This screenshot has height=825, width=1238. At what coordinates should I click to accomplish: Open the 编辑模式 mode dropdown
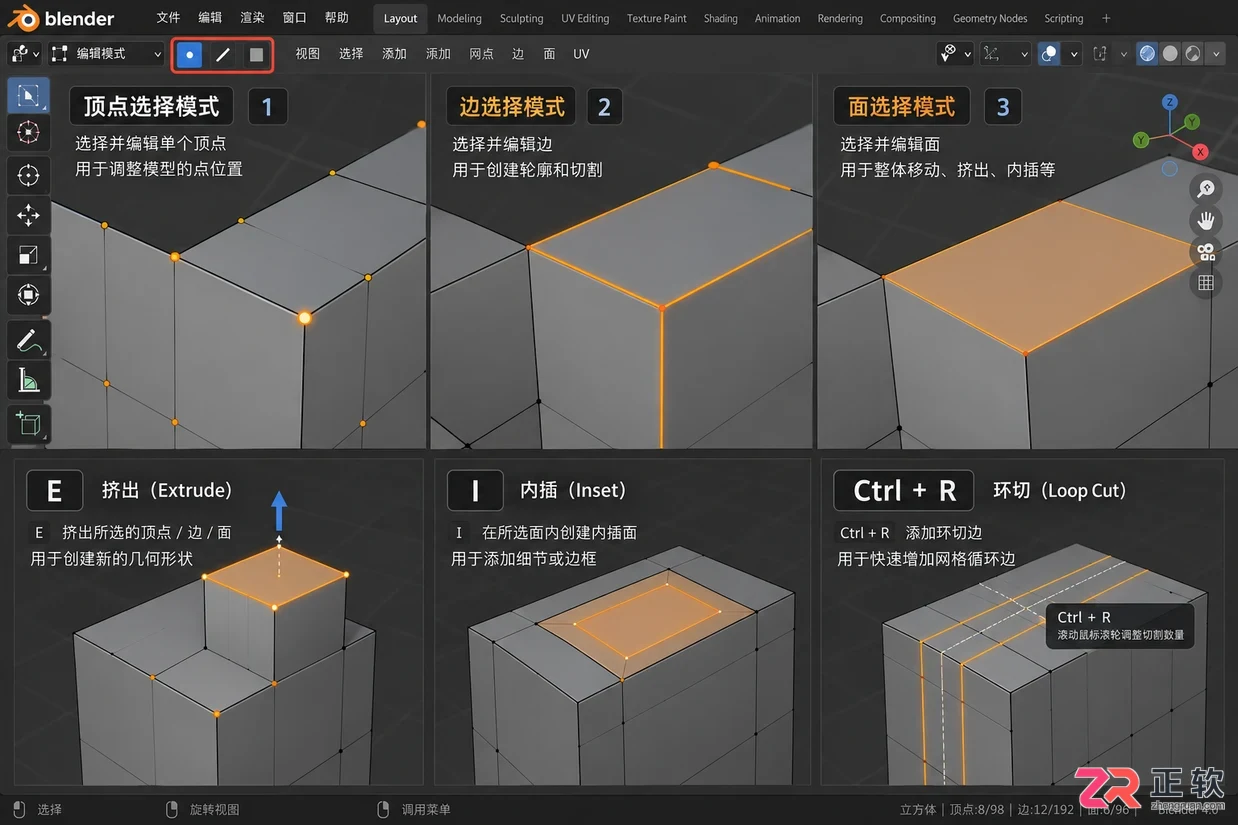pyautogui.click(x=106, y=54)
